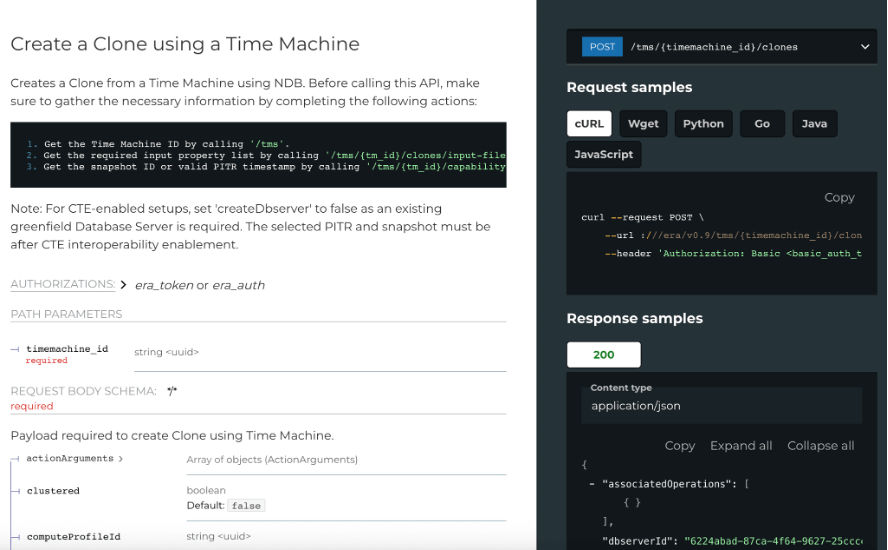Image resolution: width=888 pixels, height=550 pixels.
Task: Show the Go request sample
Action: click(x=762, y=124)
